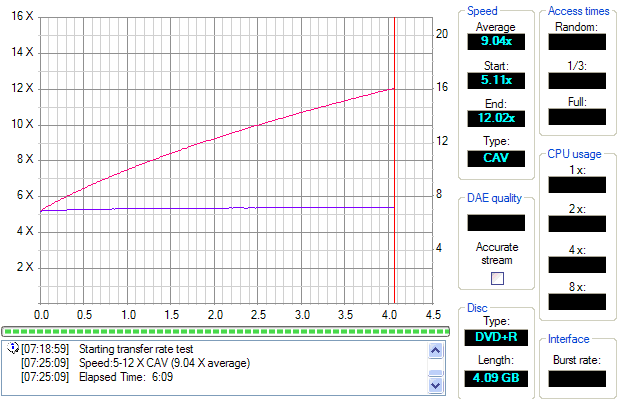Click the 16 X label on the speed axis
Screen dimensions: 618x399
pos(22,16)
